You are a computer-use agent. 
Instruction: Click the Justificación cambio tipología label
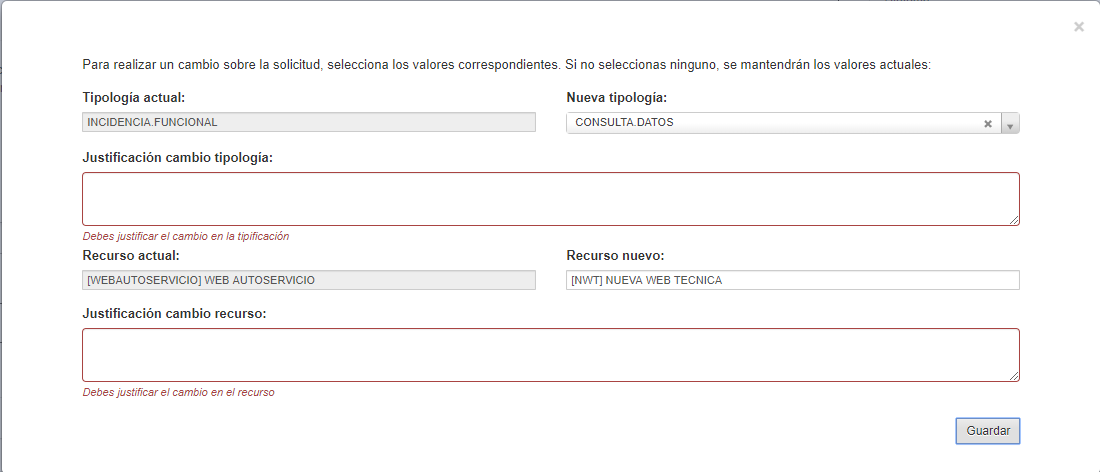tap(177, 157)
